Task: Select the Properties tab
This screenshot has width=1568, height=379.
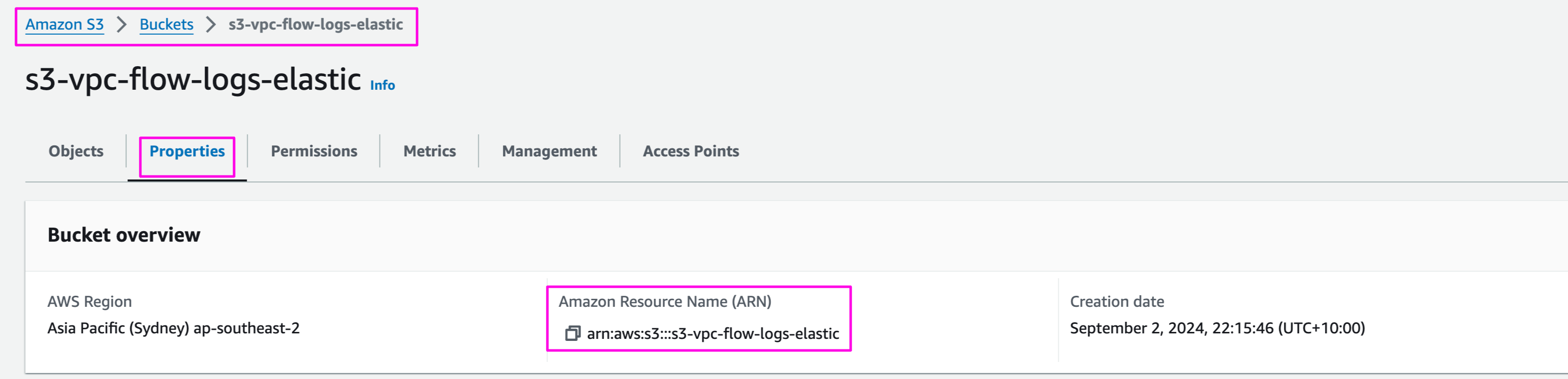Action: click(187, 151)
